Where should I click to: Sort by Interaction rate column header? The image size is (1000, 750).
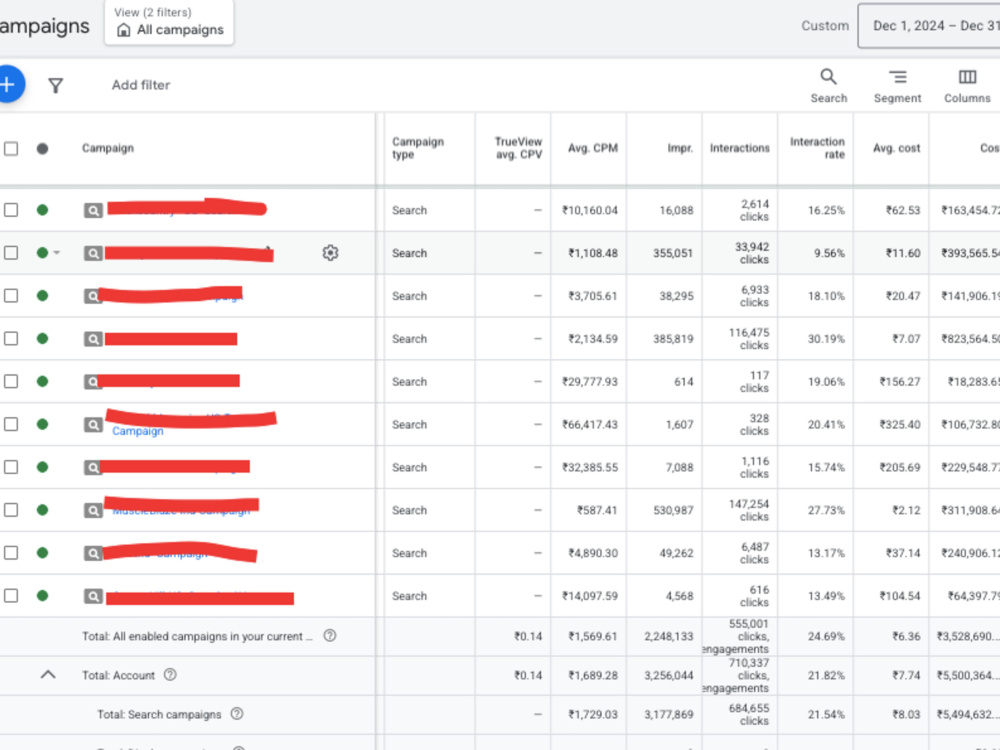[x=817, y=148]
